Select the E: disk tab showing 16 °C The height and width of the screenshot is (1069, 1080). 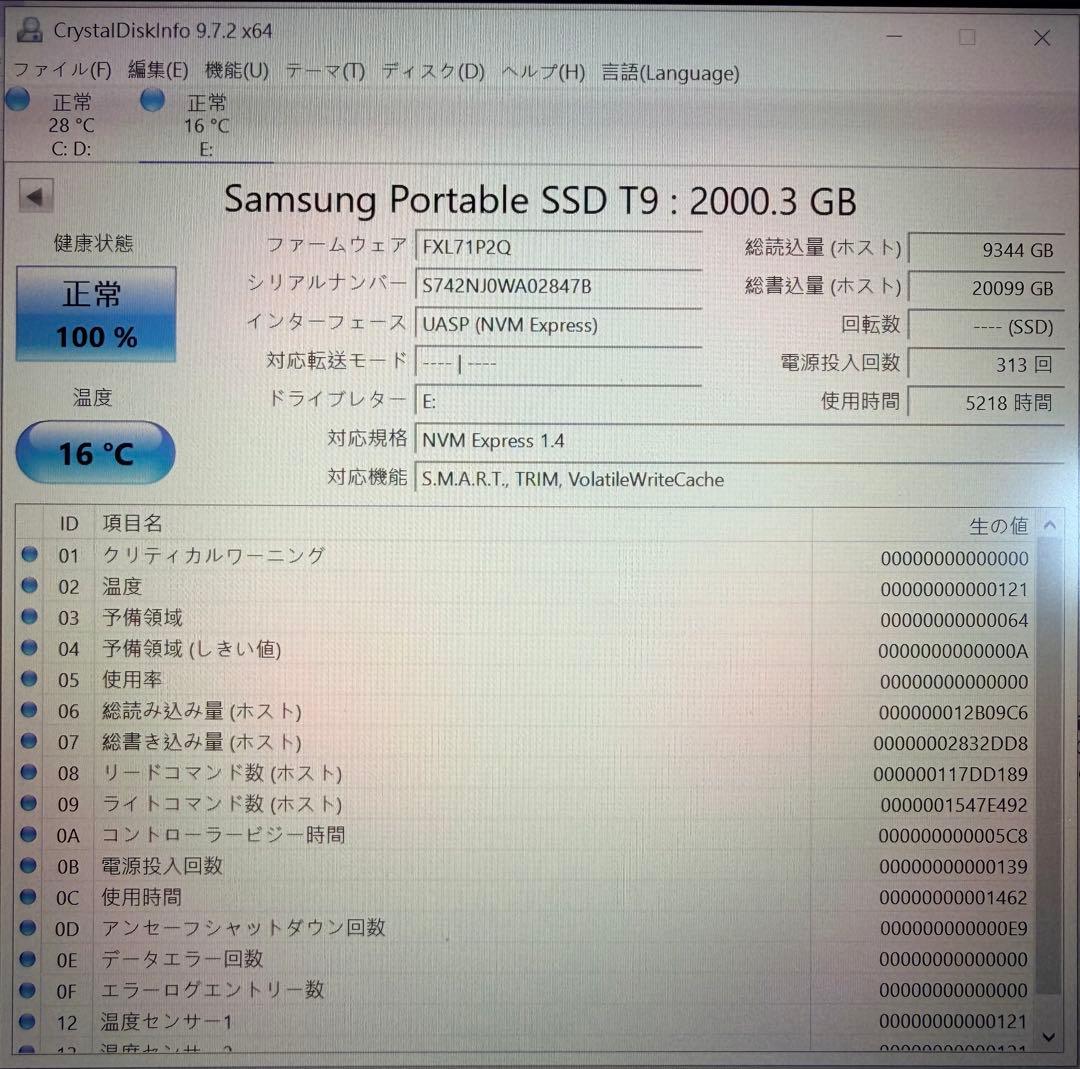pos(206,125)
